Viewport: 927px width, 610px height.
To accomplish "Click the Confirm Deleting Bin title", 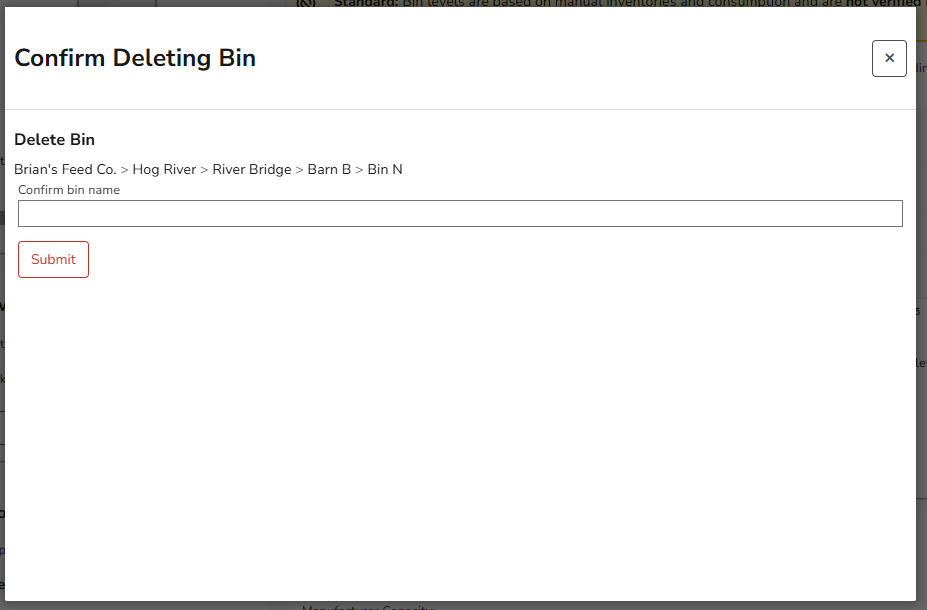I will coord(135,58).
